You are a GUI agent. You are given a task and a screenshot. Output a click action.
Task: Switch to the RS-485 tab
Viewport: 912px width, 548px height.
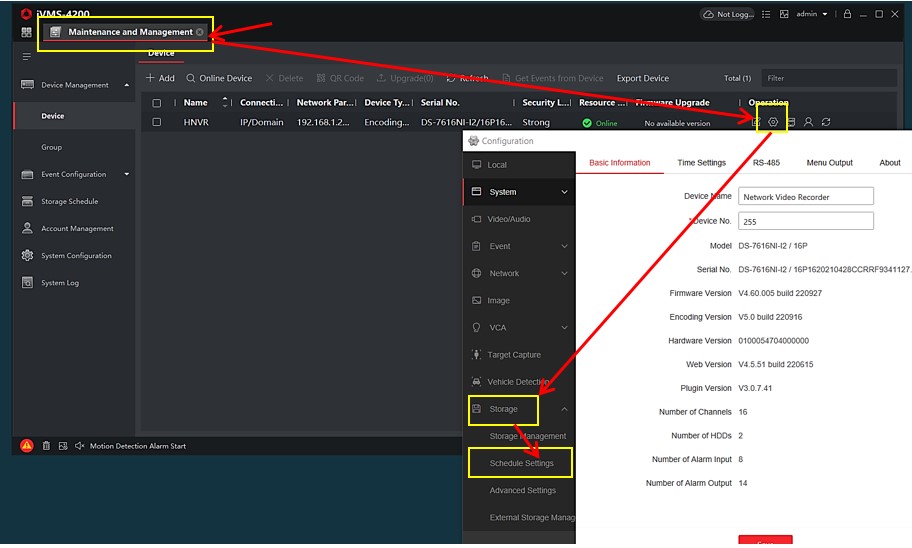click(766, 163)
